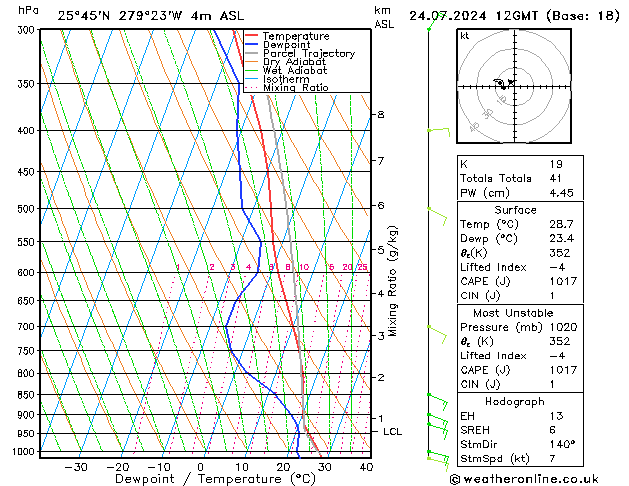Select the Mixing Ratio legend entry
The width and height of the screenshot is (629, 486).
coord(296,88)
